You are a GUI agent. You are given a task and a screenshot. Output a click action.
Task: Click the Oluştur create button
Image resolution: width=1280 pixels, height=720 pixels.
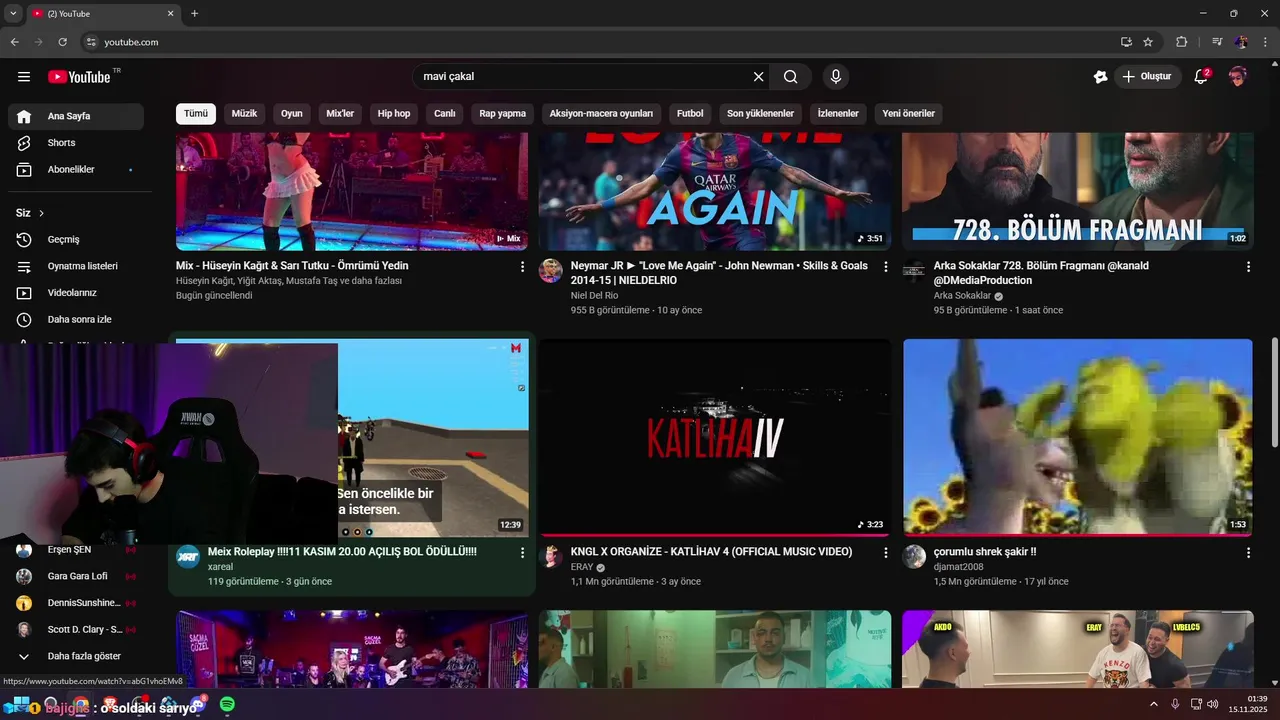(x=1148, y=77)
